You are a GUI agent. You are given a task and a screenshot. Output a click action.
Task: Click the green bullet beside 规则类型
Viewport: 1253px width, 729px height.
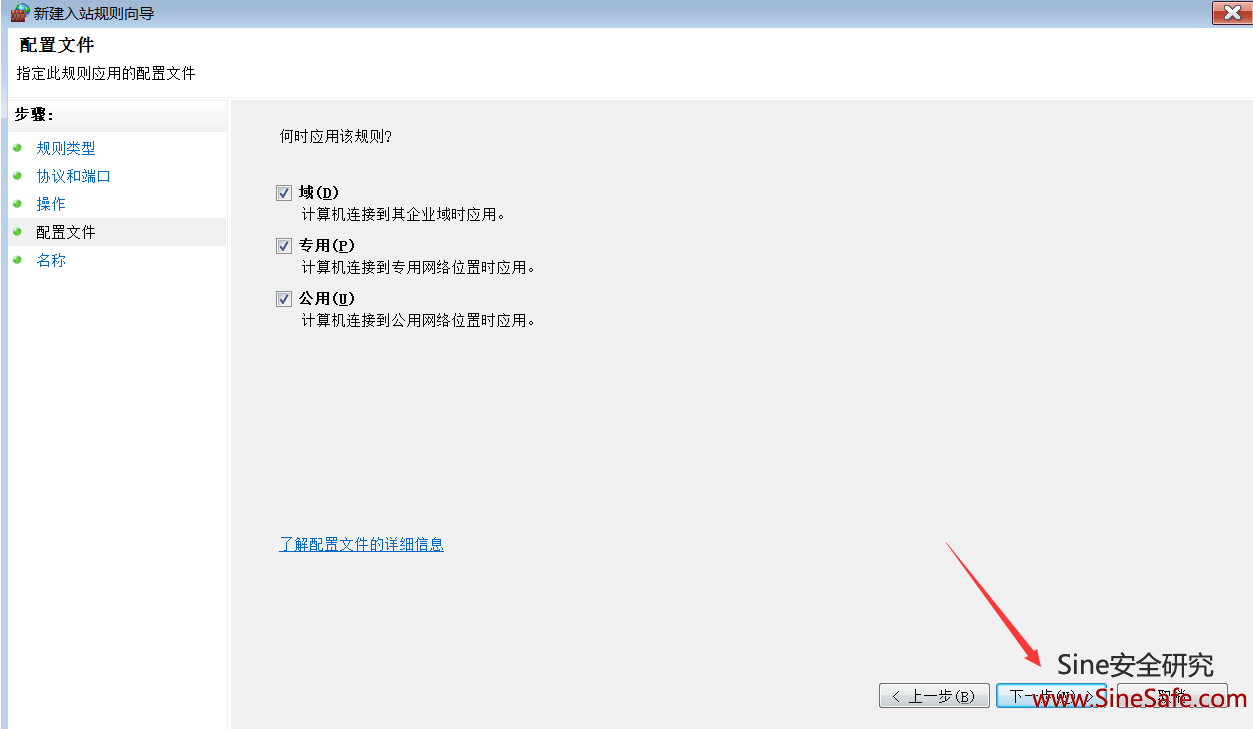(x=17, y=148)
